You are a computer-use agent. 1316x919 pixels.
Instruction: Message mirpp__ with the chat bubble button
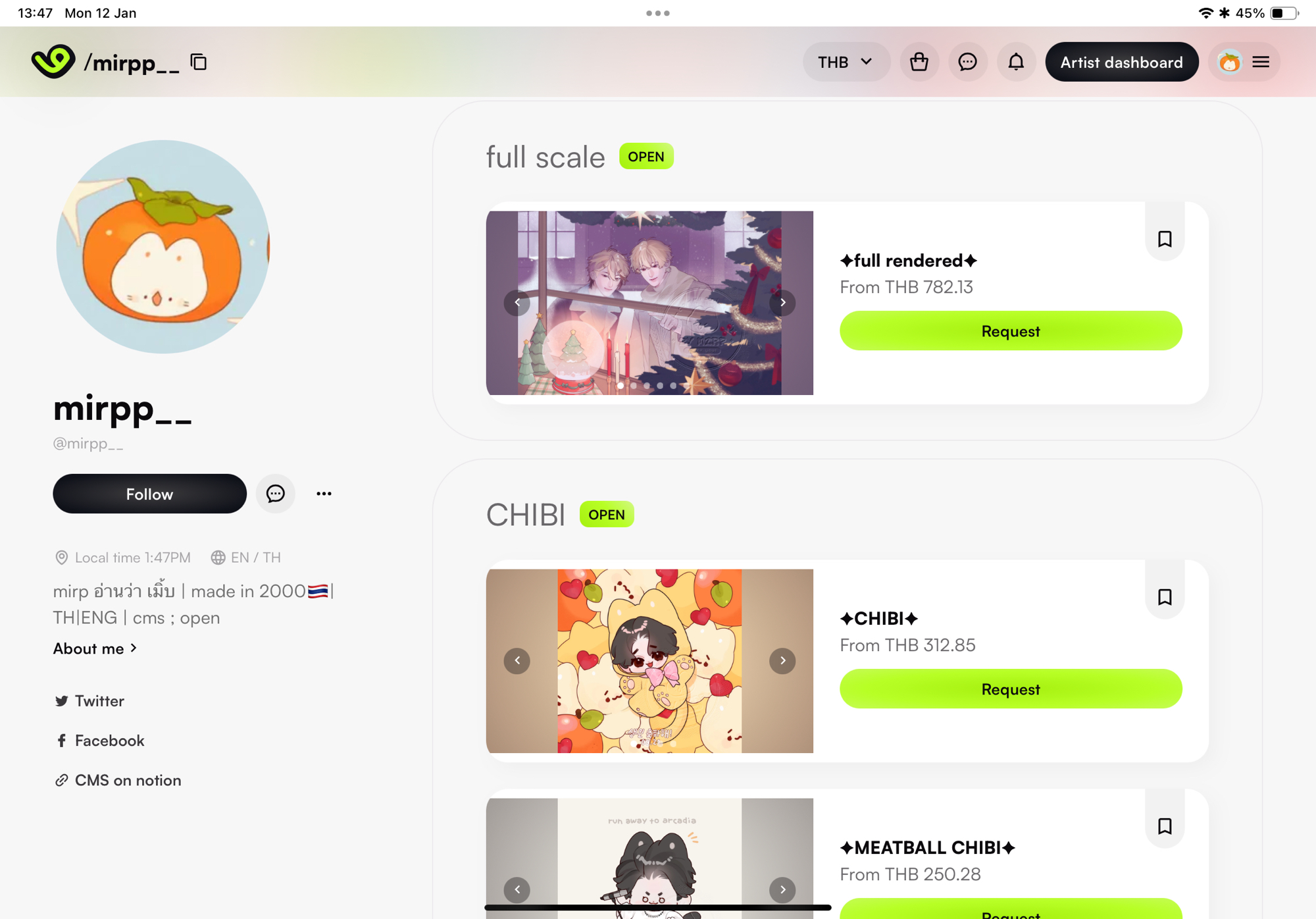coord(275,493)
